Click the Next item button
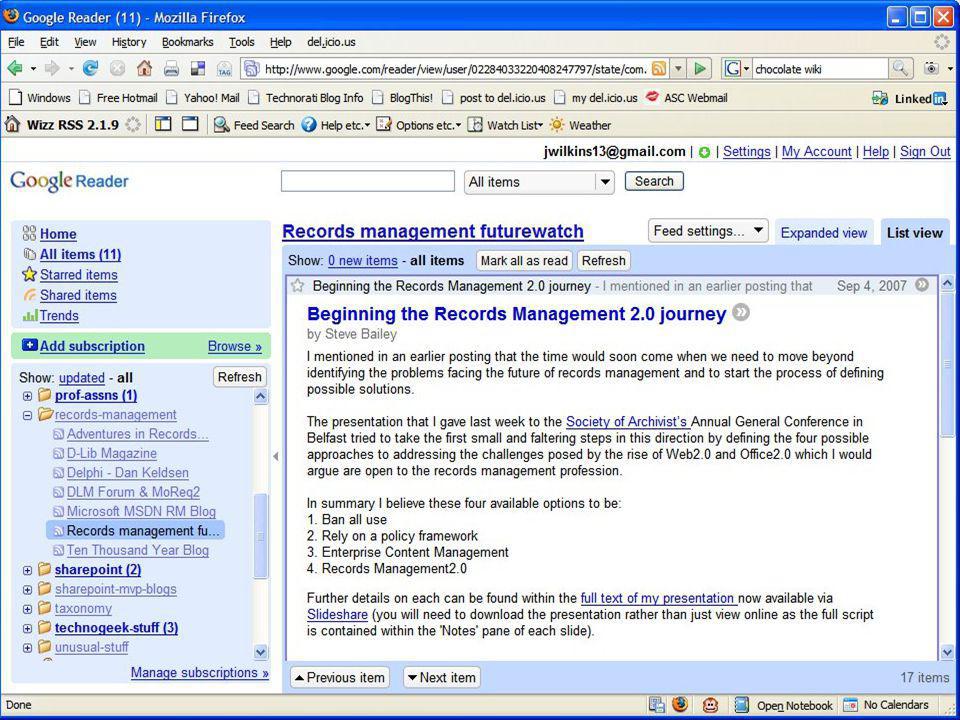The height and width of the screenshot is (720, 960). (442, 677)
